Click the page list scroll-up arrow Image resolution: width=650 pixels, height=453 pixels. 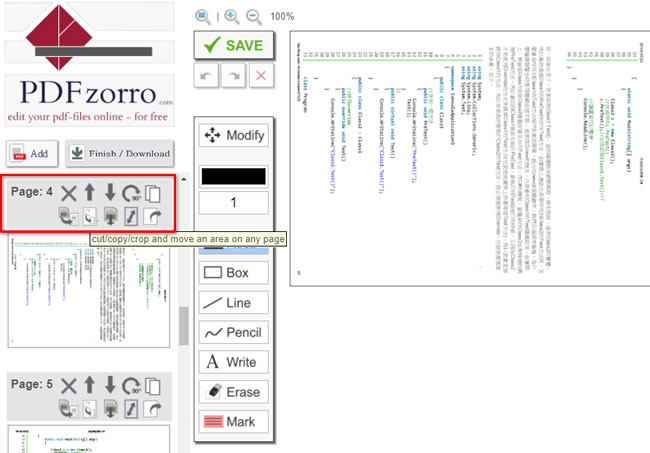pos(184,179)
